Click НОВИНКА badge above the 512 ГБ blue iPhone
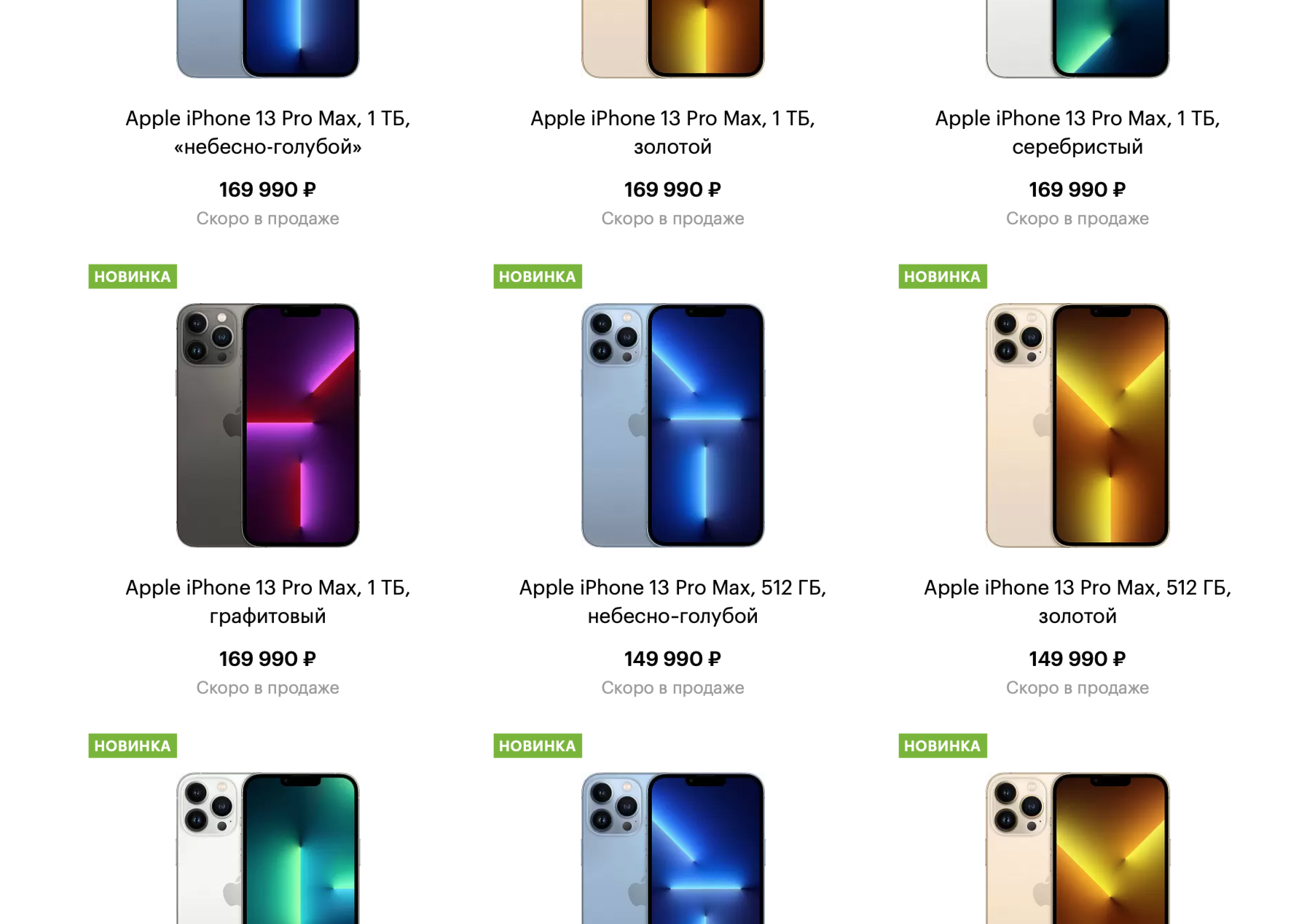1291x924 pixels. pyautogui.click(x=538, y=276)
